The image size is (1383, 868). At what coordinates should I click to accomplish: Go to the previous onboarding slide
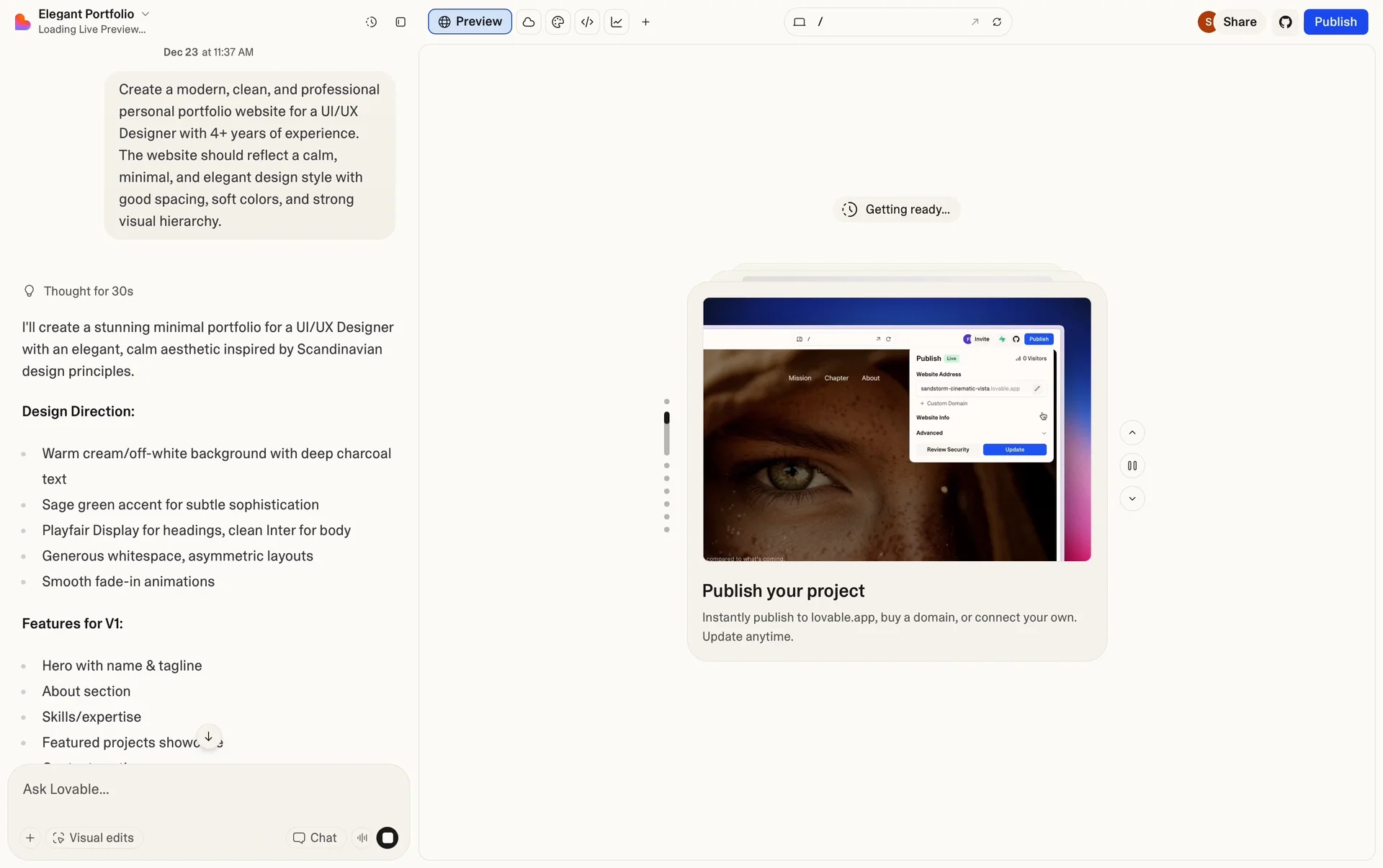[x=1132, y=433]
